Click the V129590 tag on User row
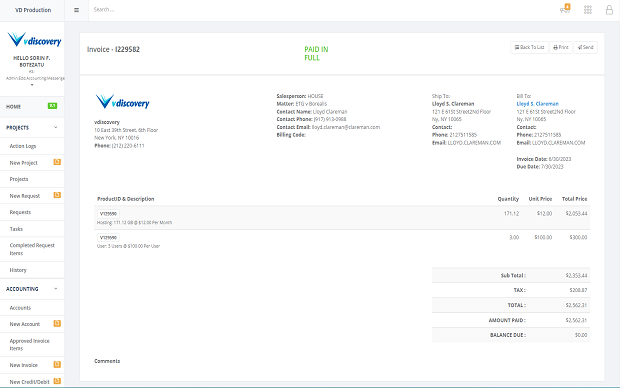 click(108, 237)
